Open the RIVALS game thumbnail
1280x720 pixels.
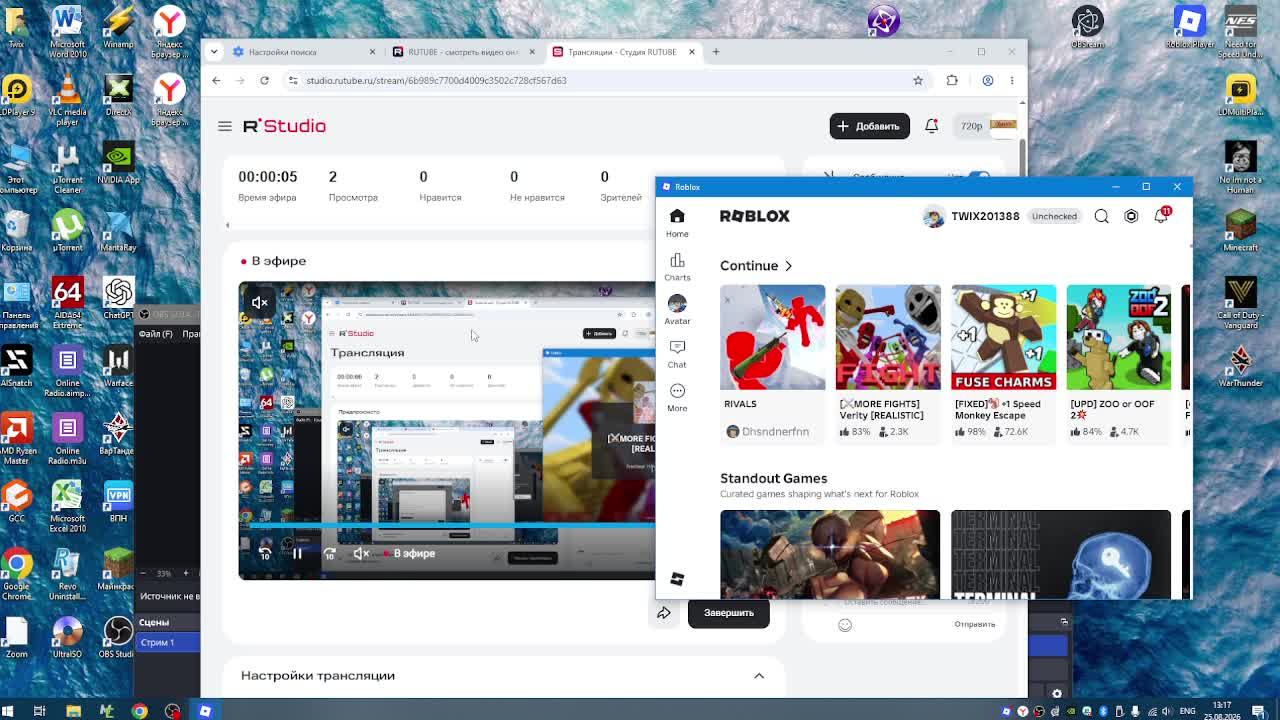[773, 337]
